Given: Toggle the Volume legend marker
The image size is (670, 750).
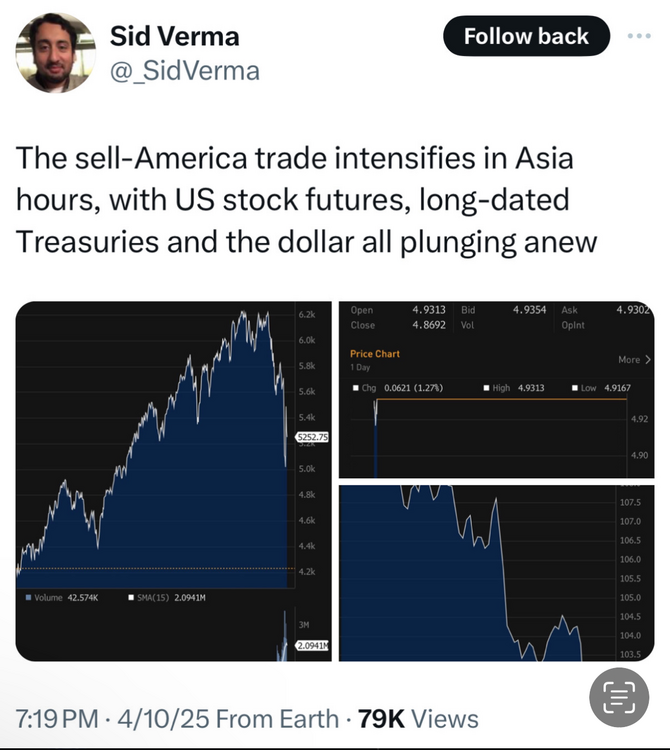Looking at the screenshot, I should point(27,598).
